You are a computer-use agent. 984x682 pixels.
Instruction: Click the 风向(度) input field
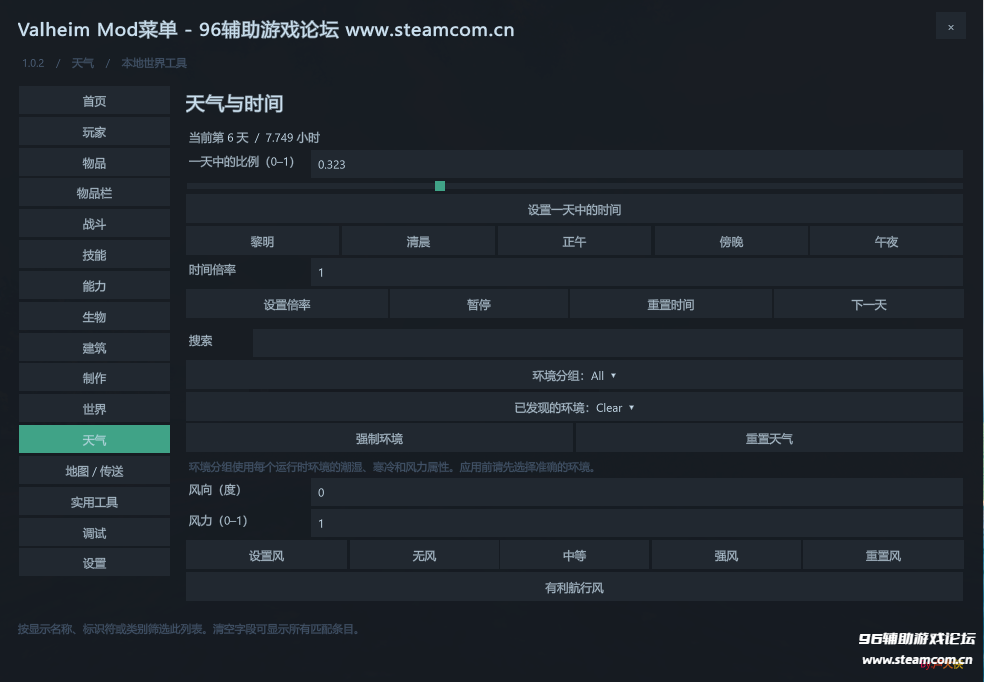637,492
